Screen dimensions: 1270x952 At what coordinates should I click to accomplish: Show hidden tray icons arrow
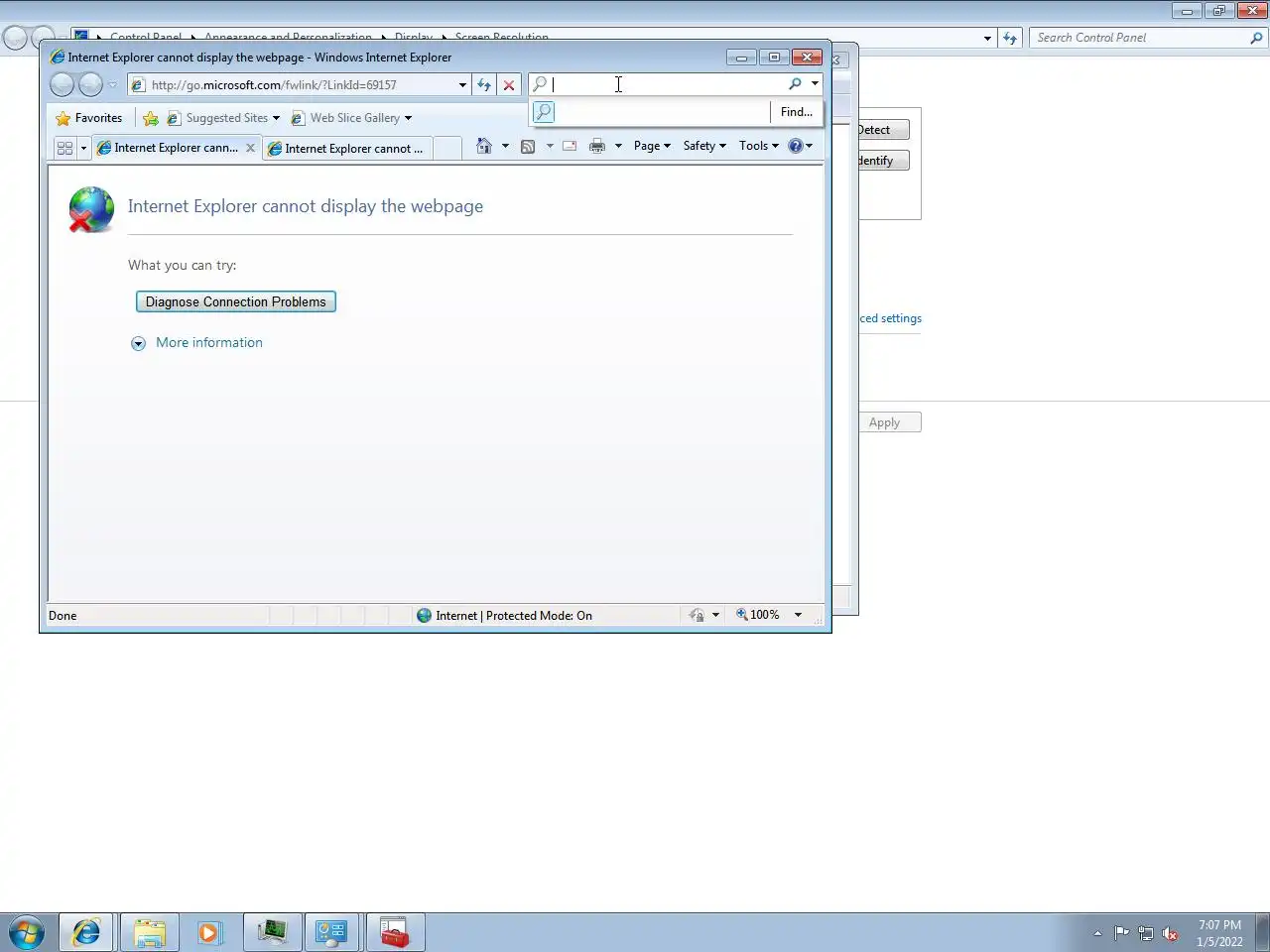pyautogui.click(x=1097, y=933)
